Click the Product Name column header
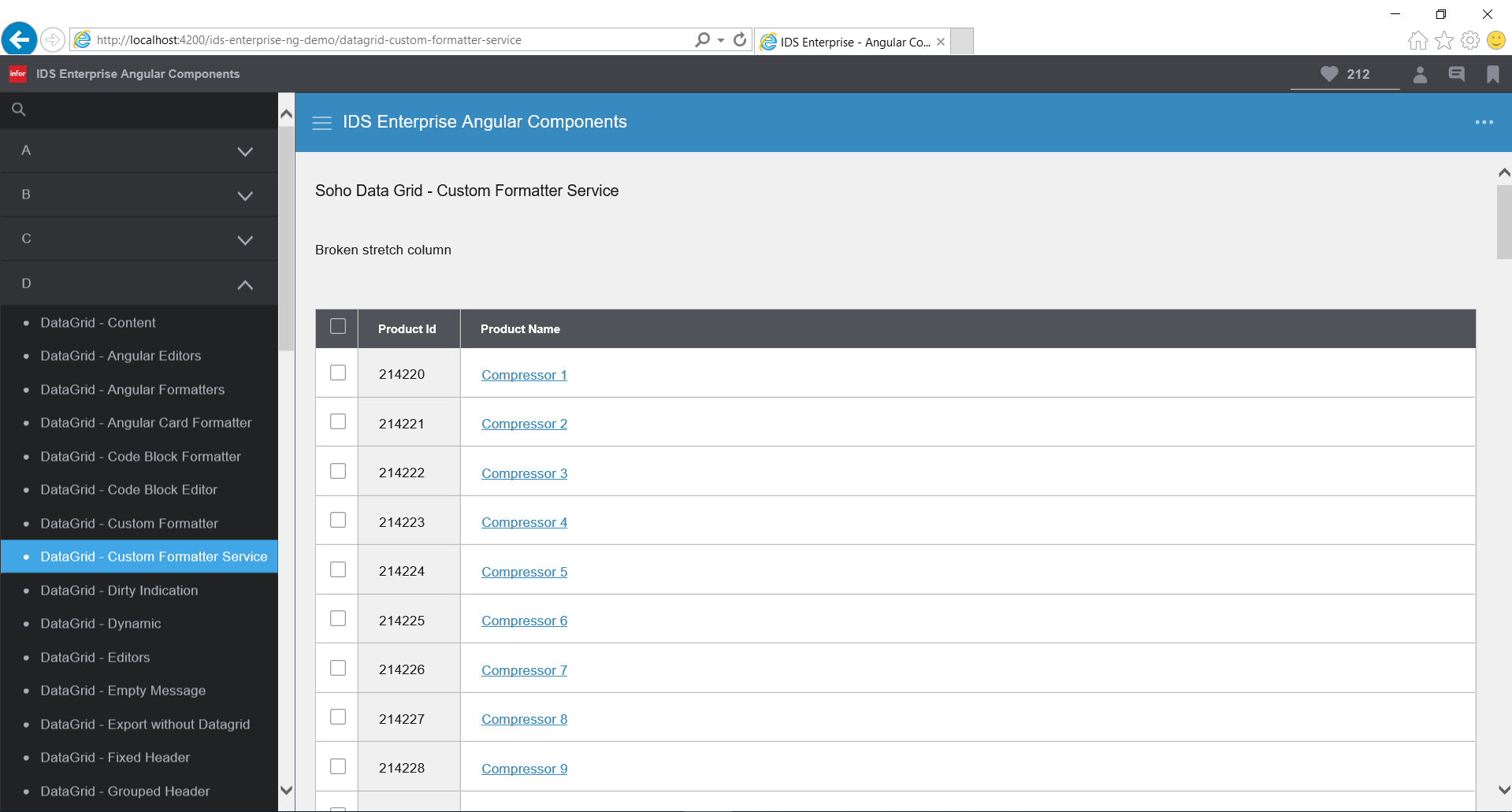The width and height of the screenshot is (1512, 812). click(x=968, y=329)
